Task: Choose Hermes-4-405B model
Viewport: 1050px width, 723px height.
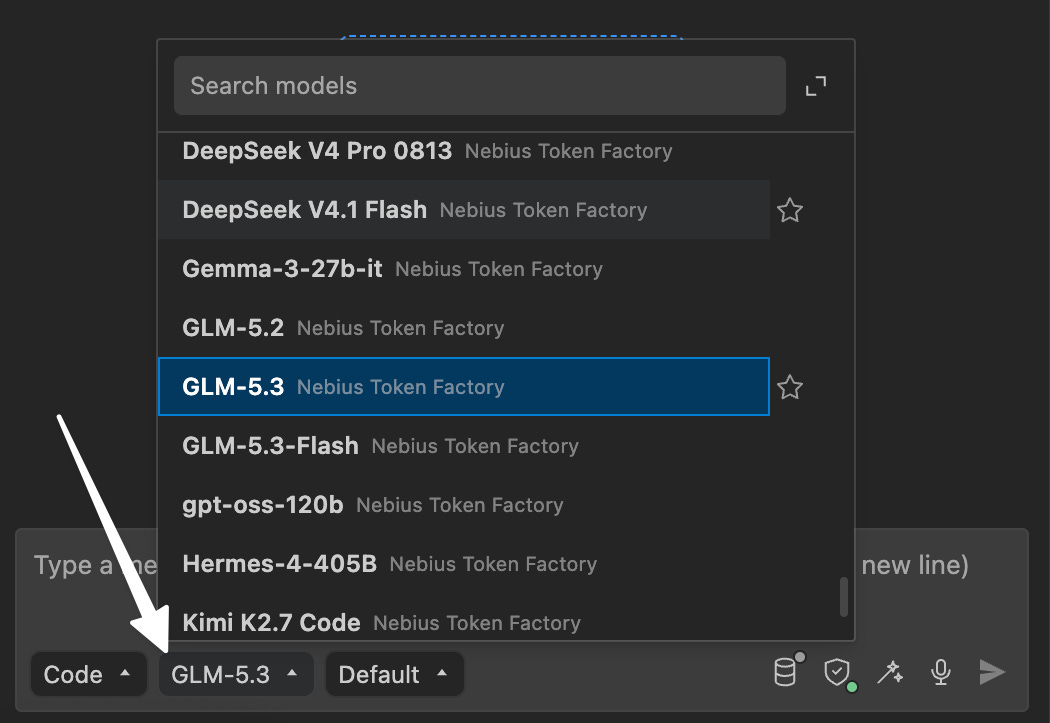Action: point(464,564)
